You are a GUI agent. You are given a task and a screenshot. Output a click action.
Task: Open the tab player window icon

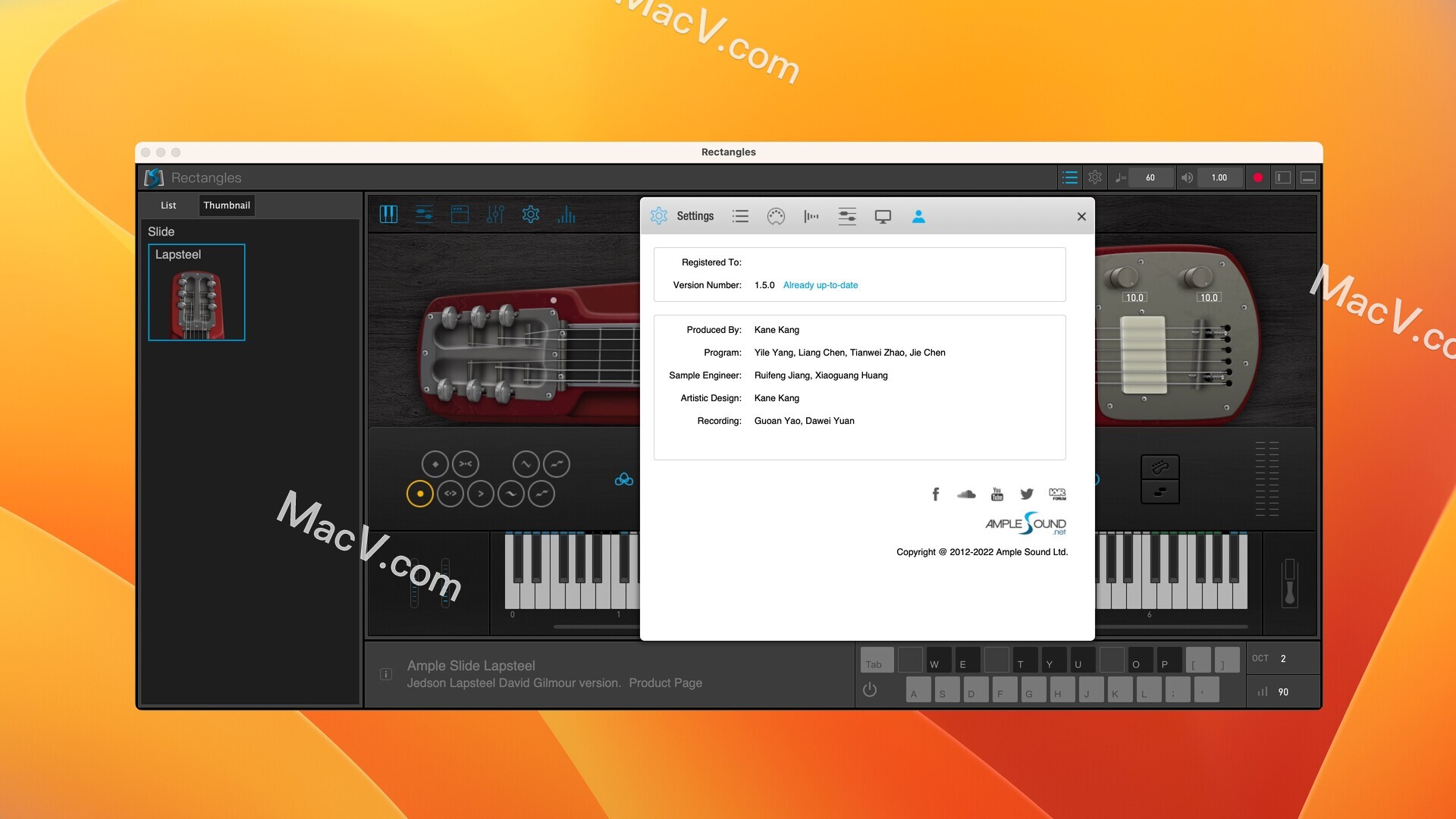point(460,215)
